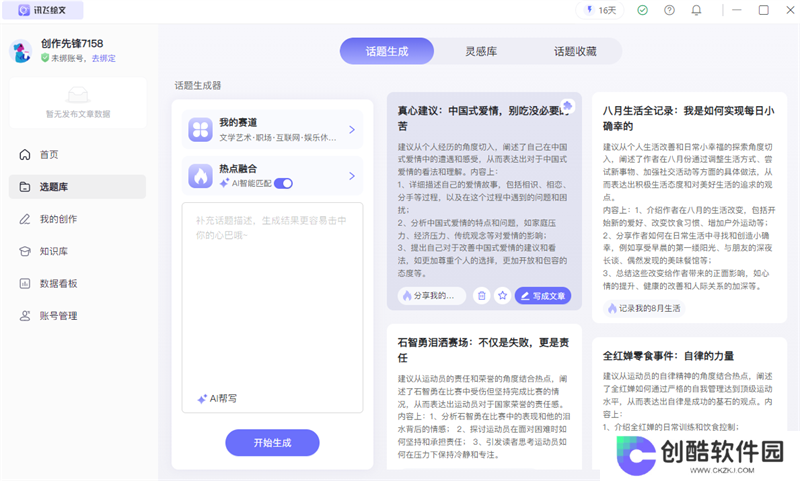
Task: Click the 分享我的... hot topic tag
Action: [x=432, y=296]
